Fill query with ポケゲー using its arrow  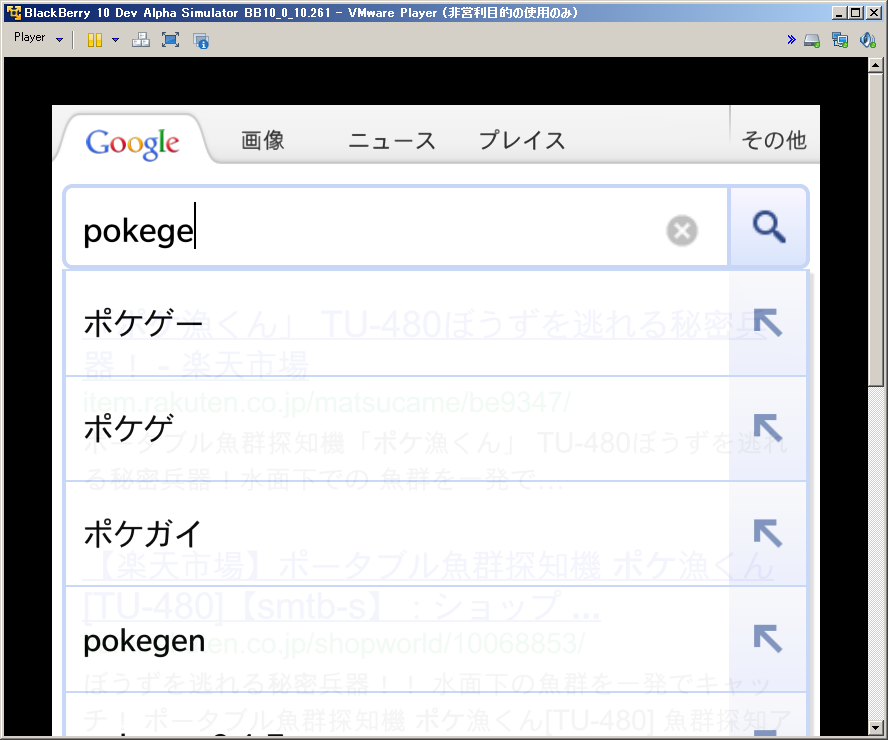[768, 323]
